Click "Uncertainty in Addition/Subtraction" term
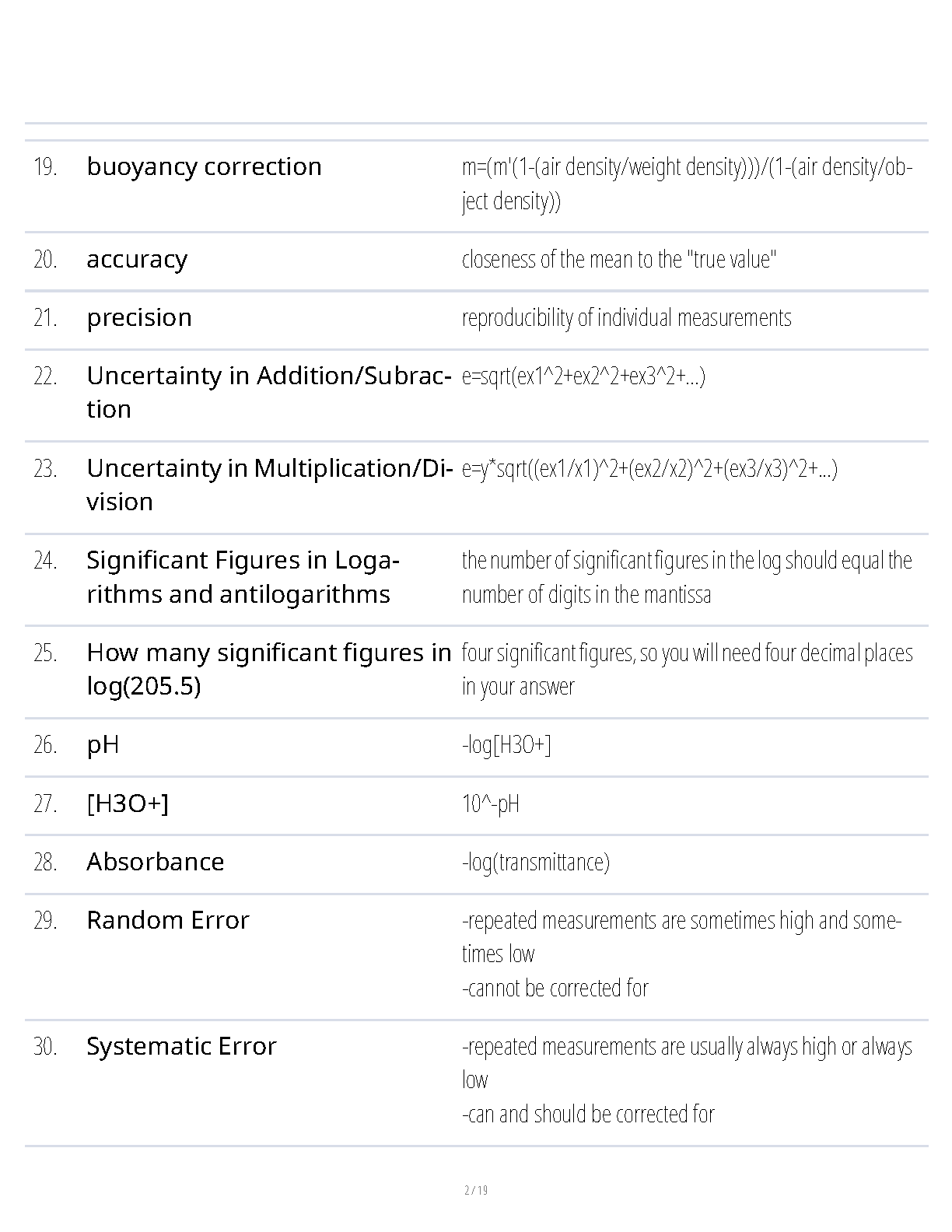Viewport: 952px width, 1232px height. tap(268, 392)
